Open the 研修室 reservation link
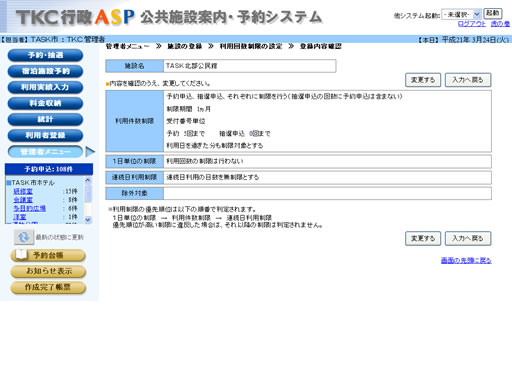The width and height of the screenshot is (512, 384). click(23, 191)
